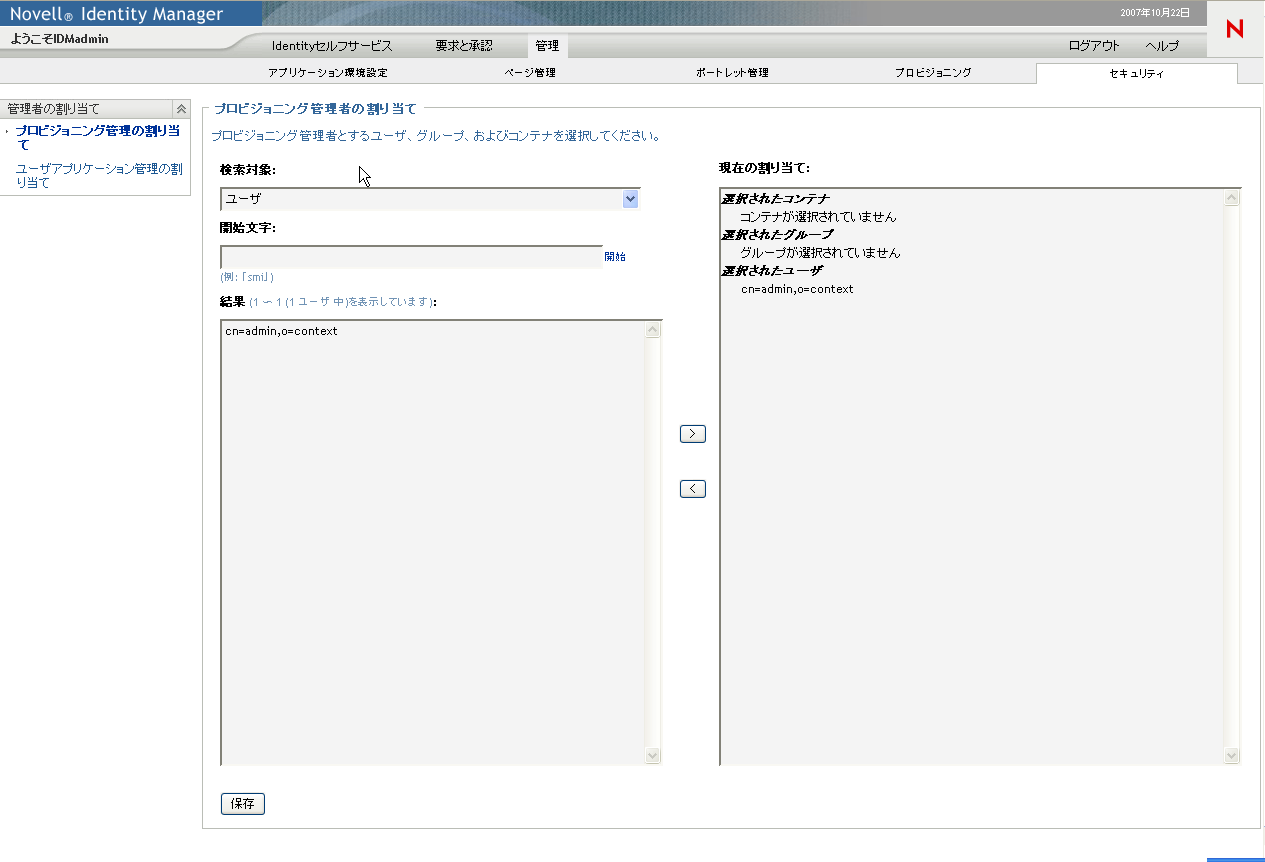
Task: Click the up scroll arrow of 現在の割り当て list
Action: pos(1231,197)
